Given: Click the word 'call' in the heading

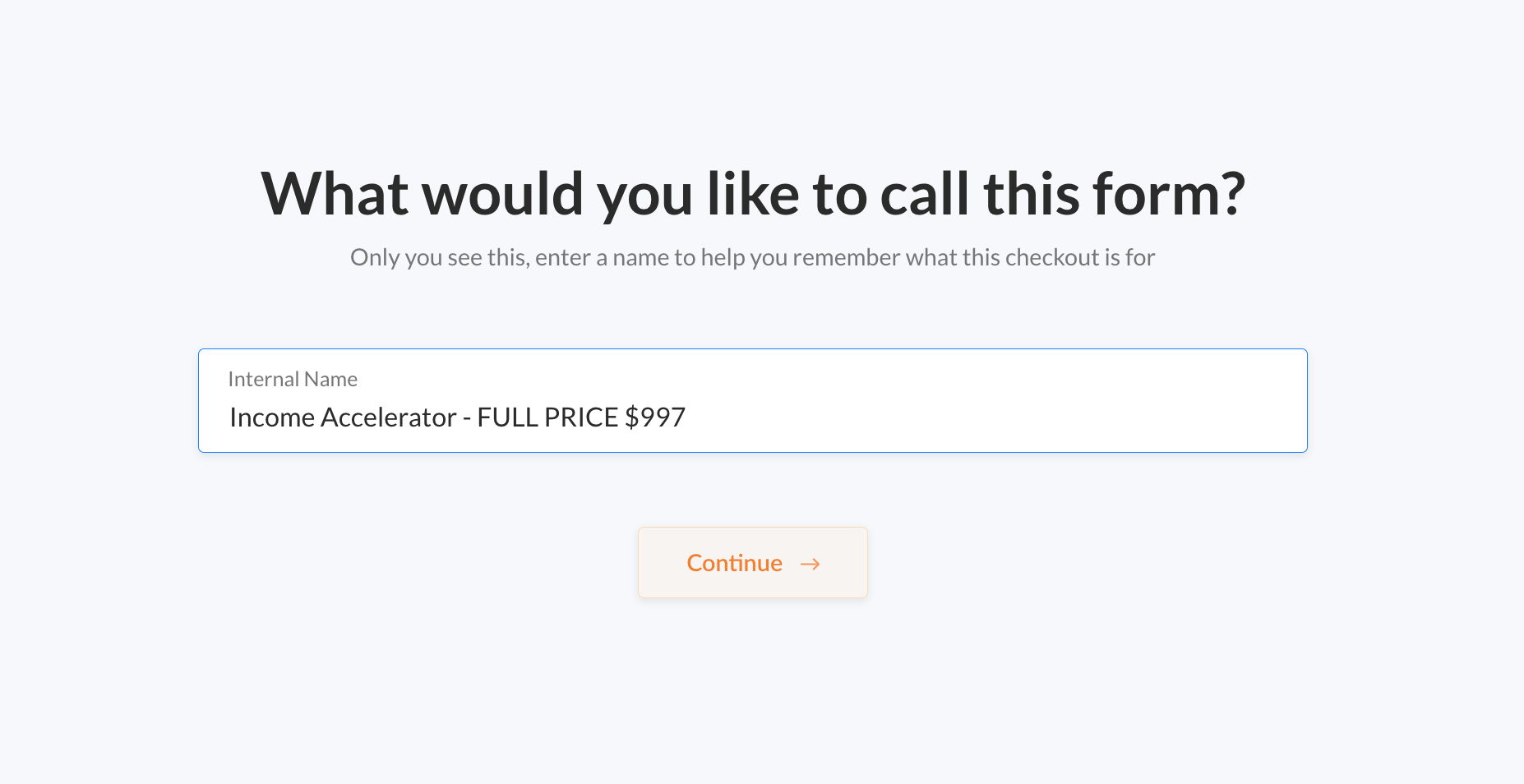Looking at the screenshot, I should (925, 195).
